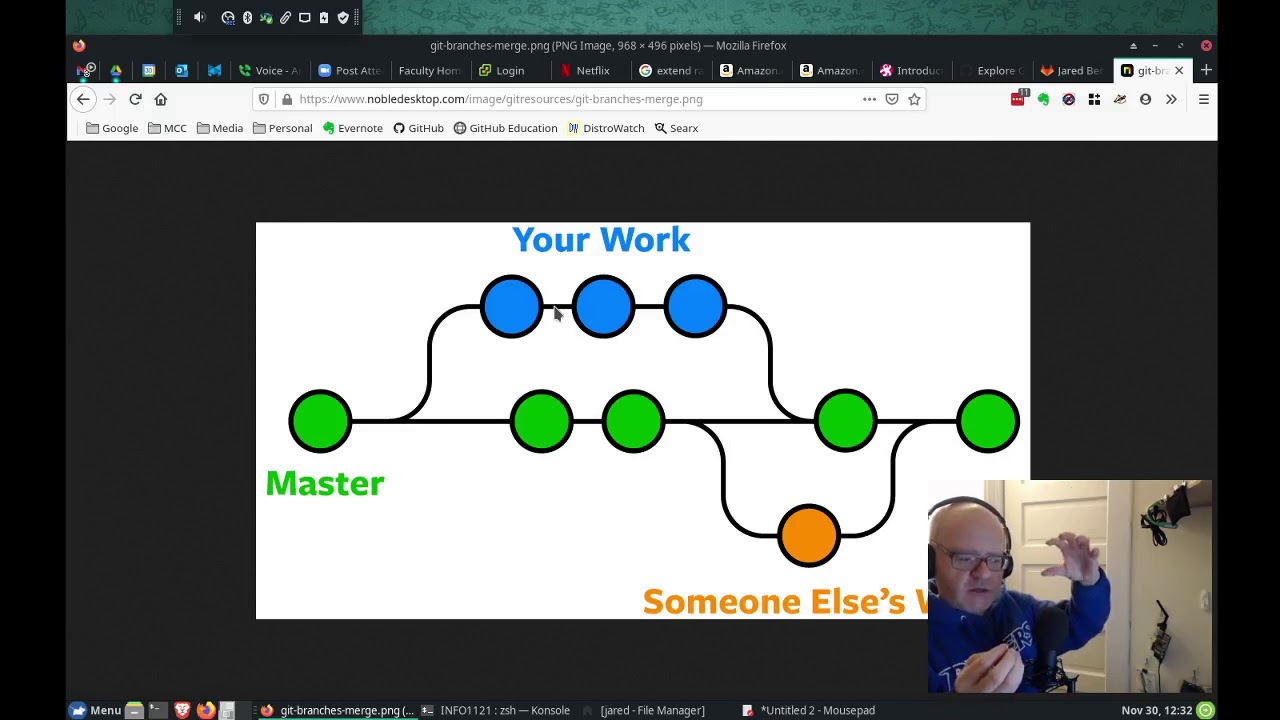Click the clock showing Nov 30, 12:32
Viewport: 1280px width, 720px height.
[1156, 710]
